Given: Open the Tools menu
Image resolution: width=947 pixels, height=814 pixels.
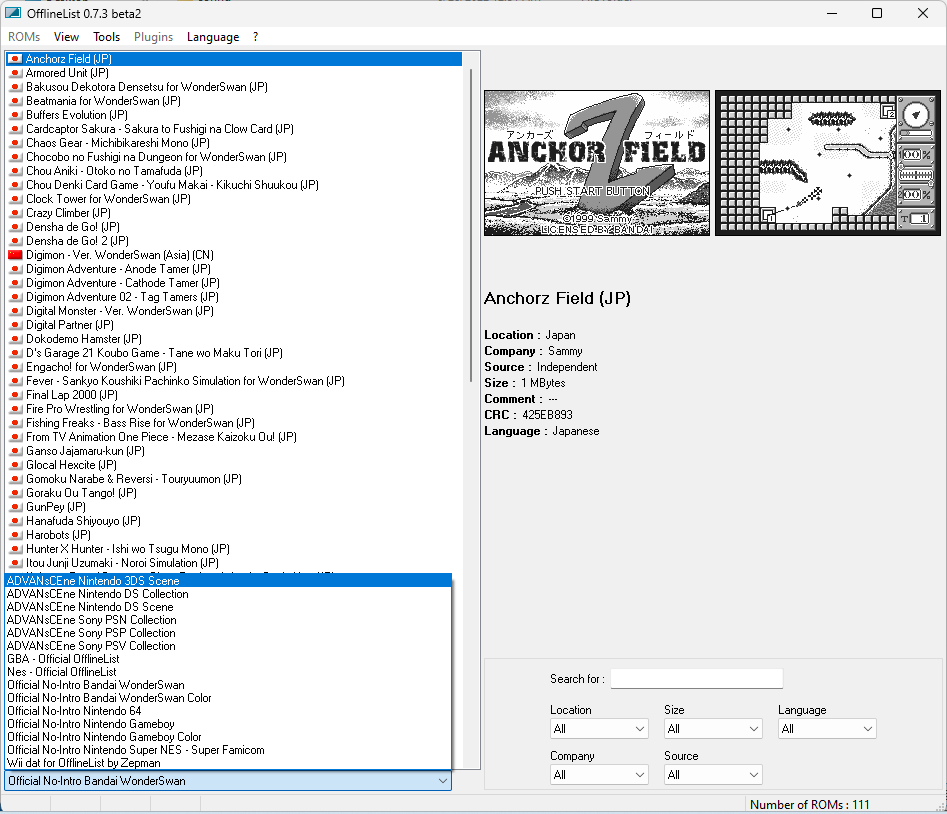Looking at the screenshot, I should [106, 37].
